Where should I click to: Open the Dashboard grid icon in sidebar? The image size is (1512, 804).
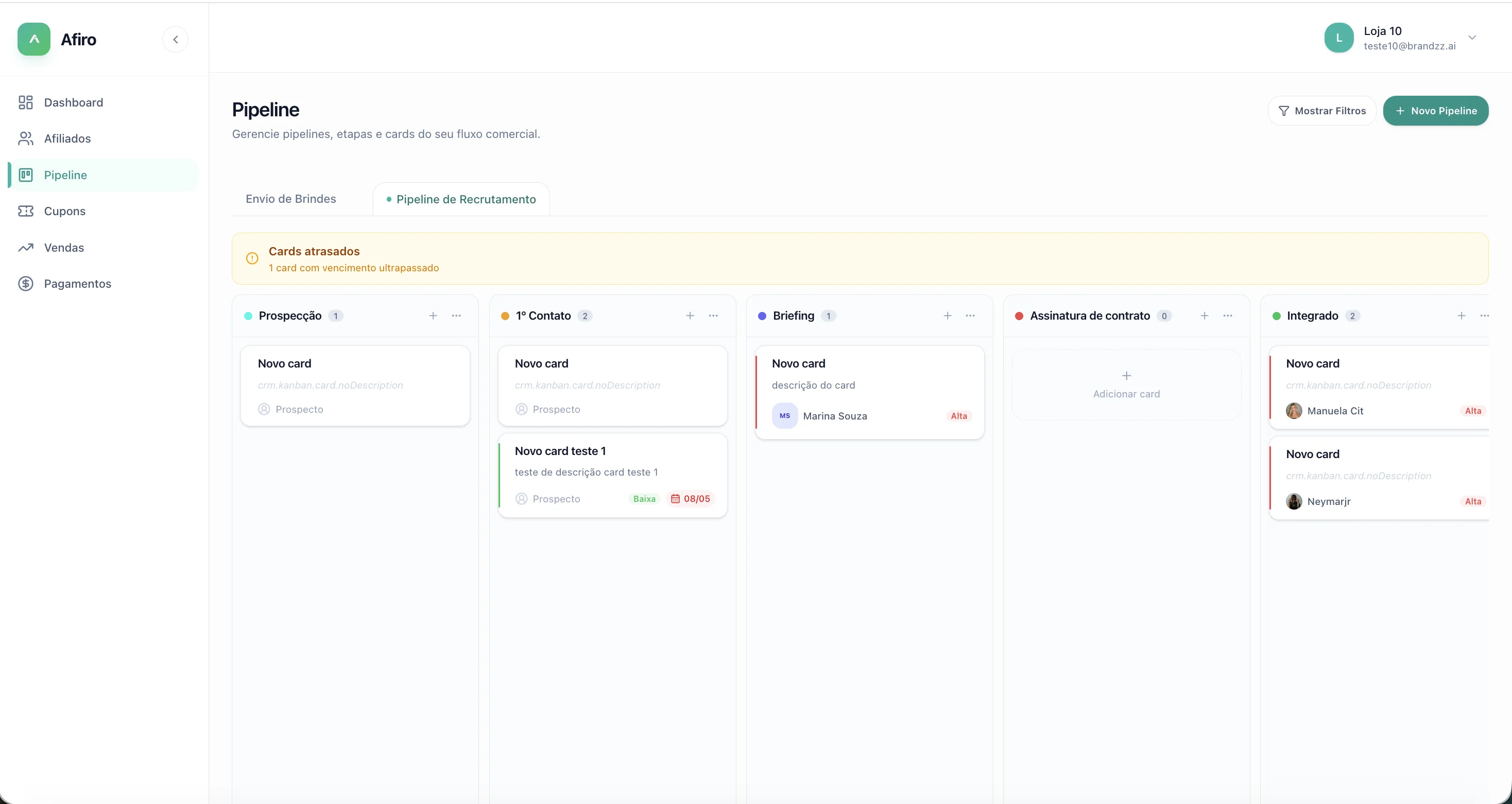25,103
